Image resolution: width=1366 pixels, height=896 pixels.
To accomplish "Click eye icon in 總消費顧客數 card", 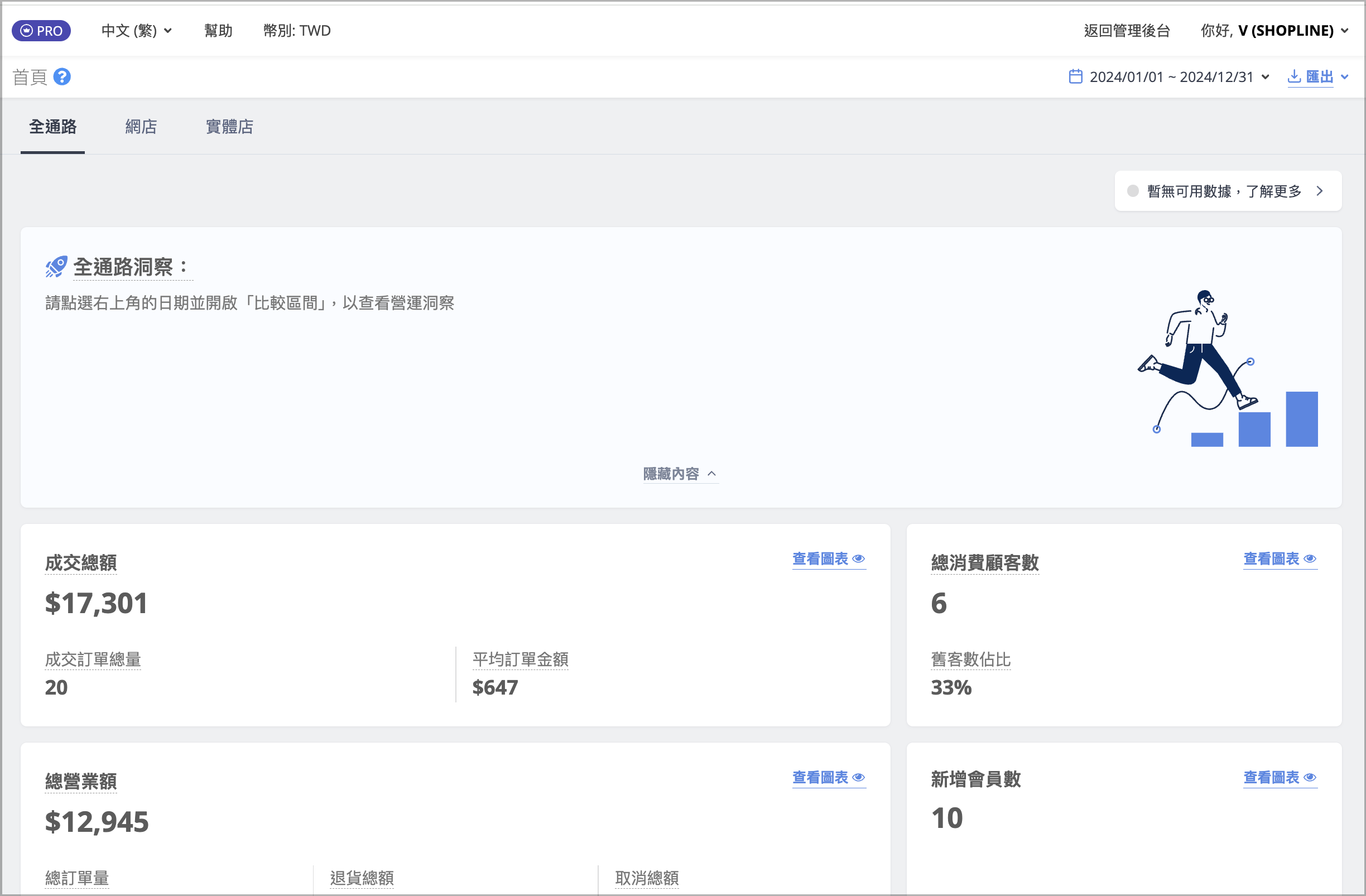I will (1310, 558).
